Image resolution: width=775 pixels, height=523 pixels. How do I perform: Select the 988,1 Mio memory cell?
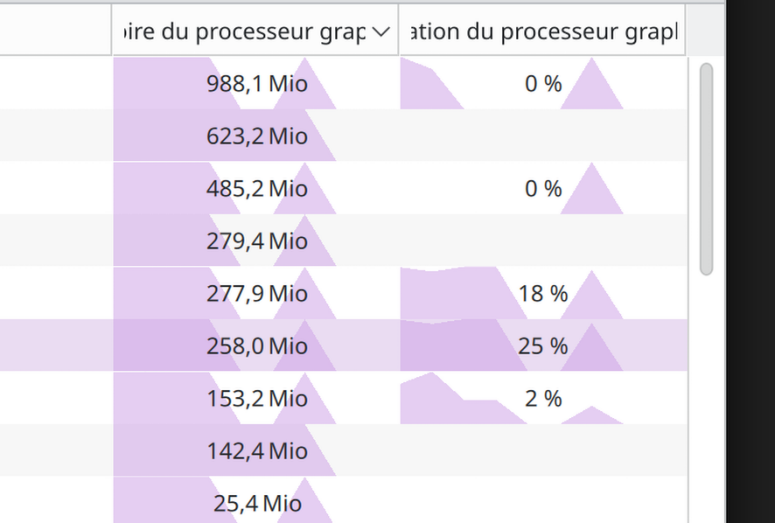click(257, 84)
